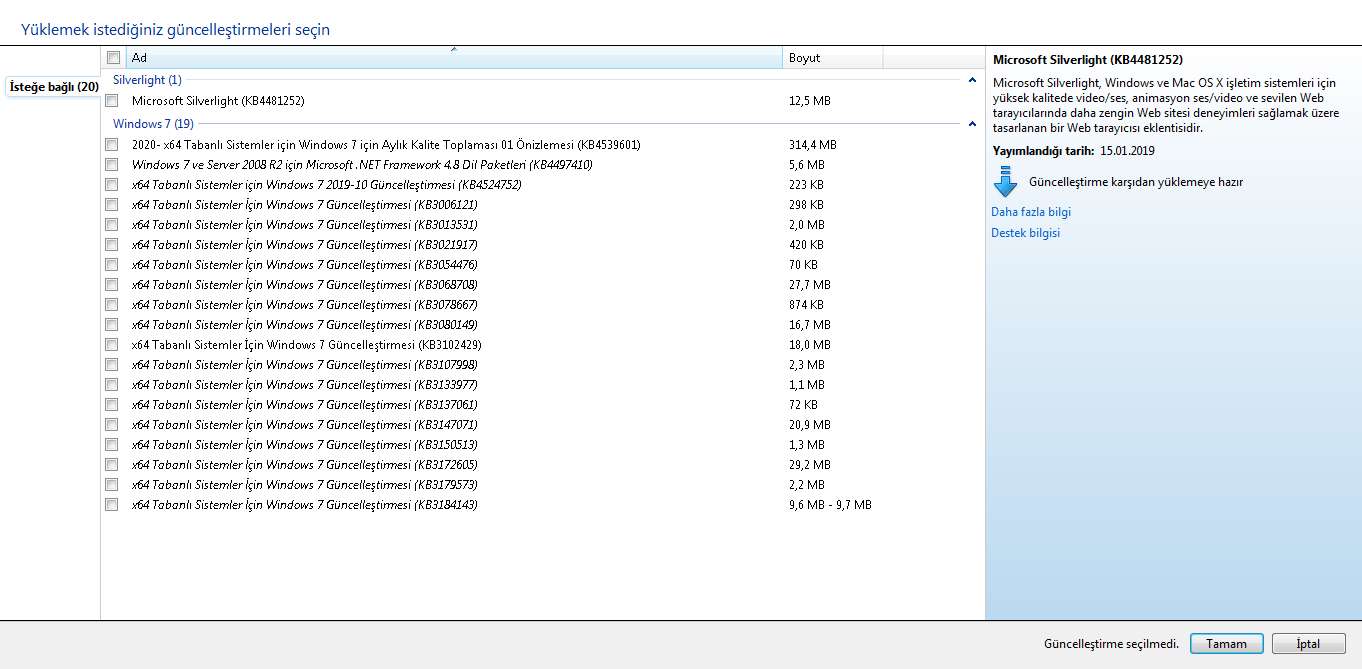1362x669 pixels.
Task: Check the box for KB3102429
Action: 111,345
